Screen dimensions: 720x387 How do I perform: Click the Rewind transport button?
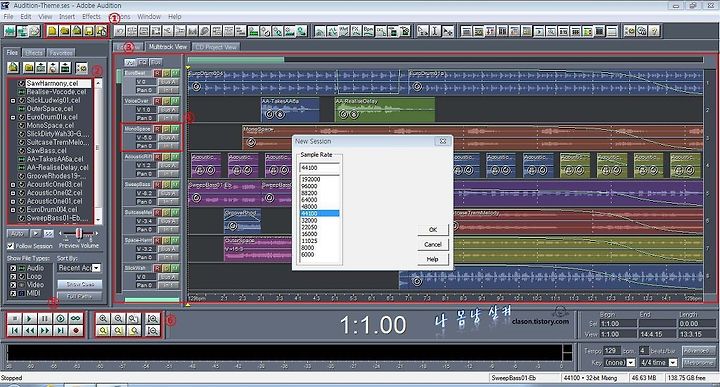pyautogui.click(x=30, y=330)
